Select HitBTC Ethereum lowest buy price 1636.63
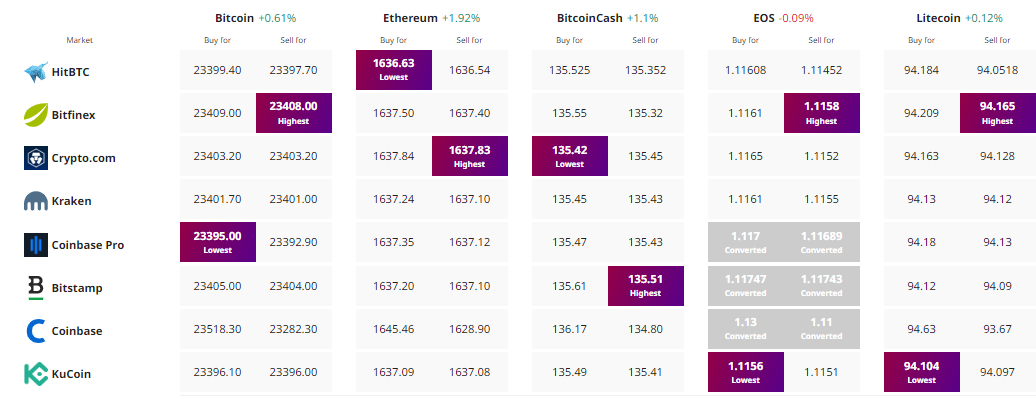 (x=394, y=70)
